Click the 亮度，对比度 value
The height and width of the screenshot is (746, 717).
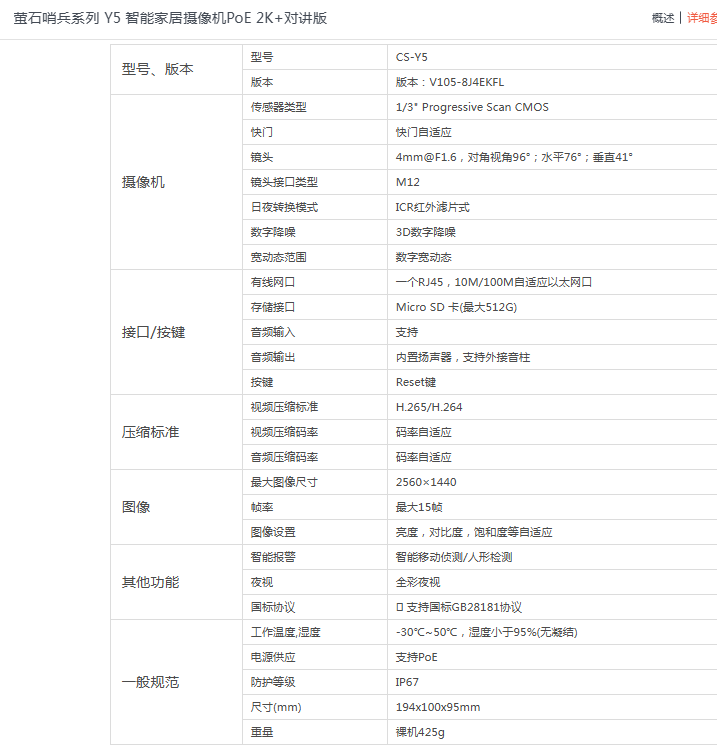474,532
